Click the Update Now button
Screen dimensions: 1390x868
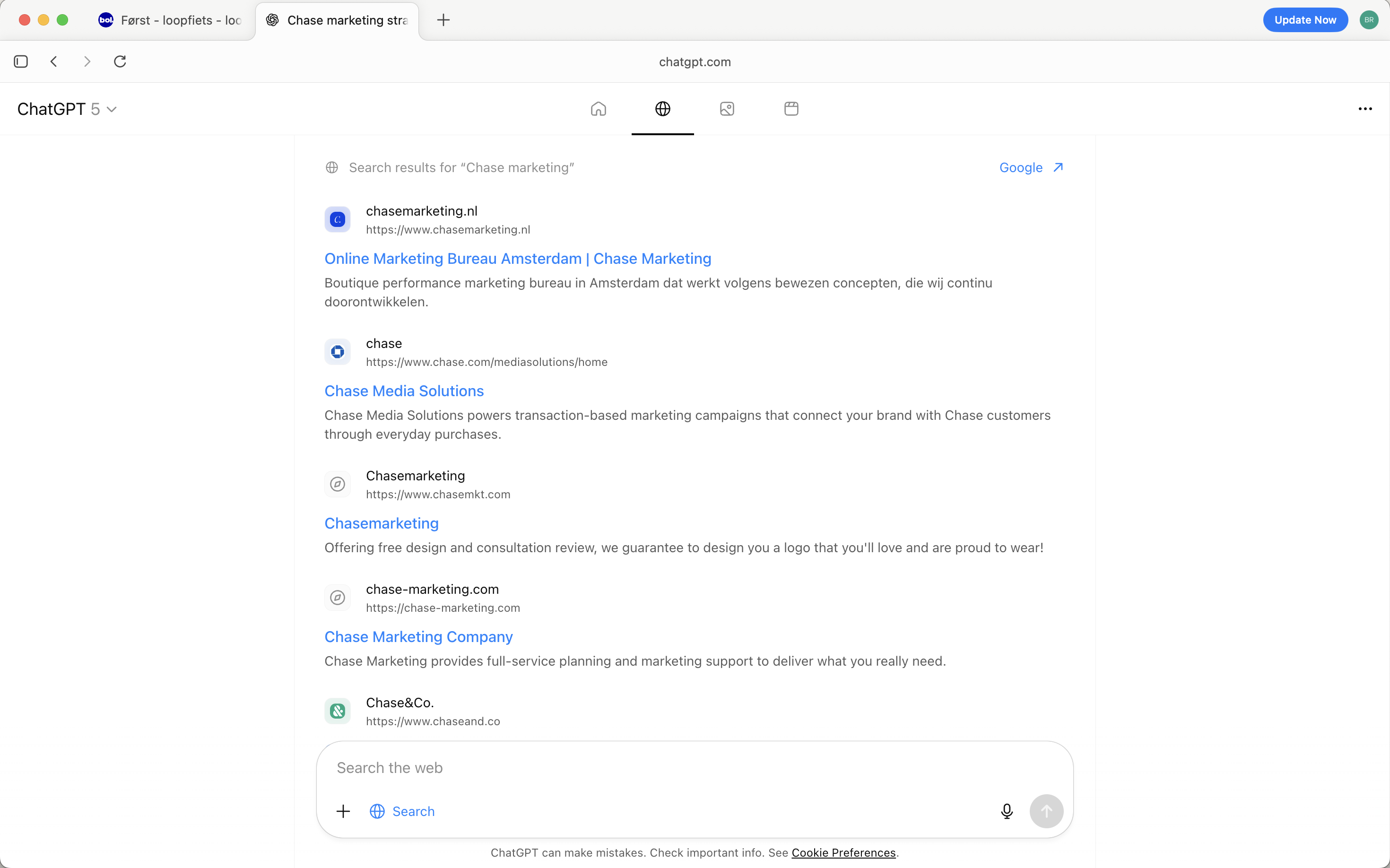(x=1304, y=20)
